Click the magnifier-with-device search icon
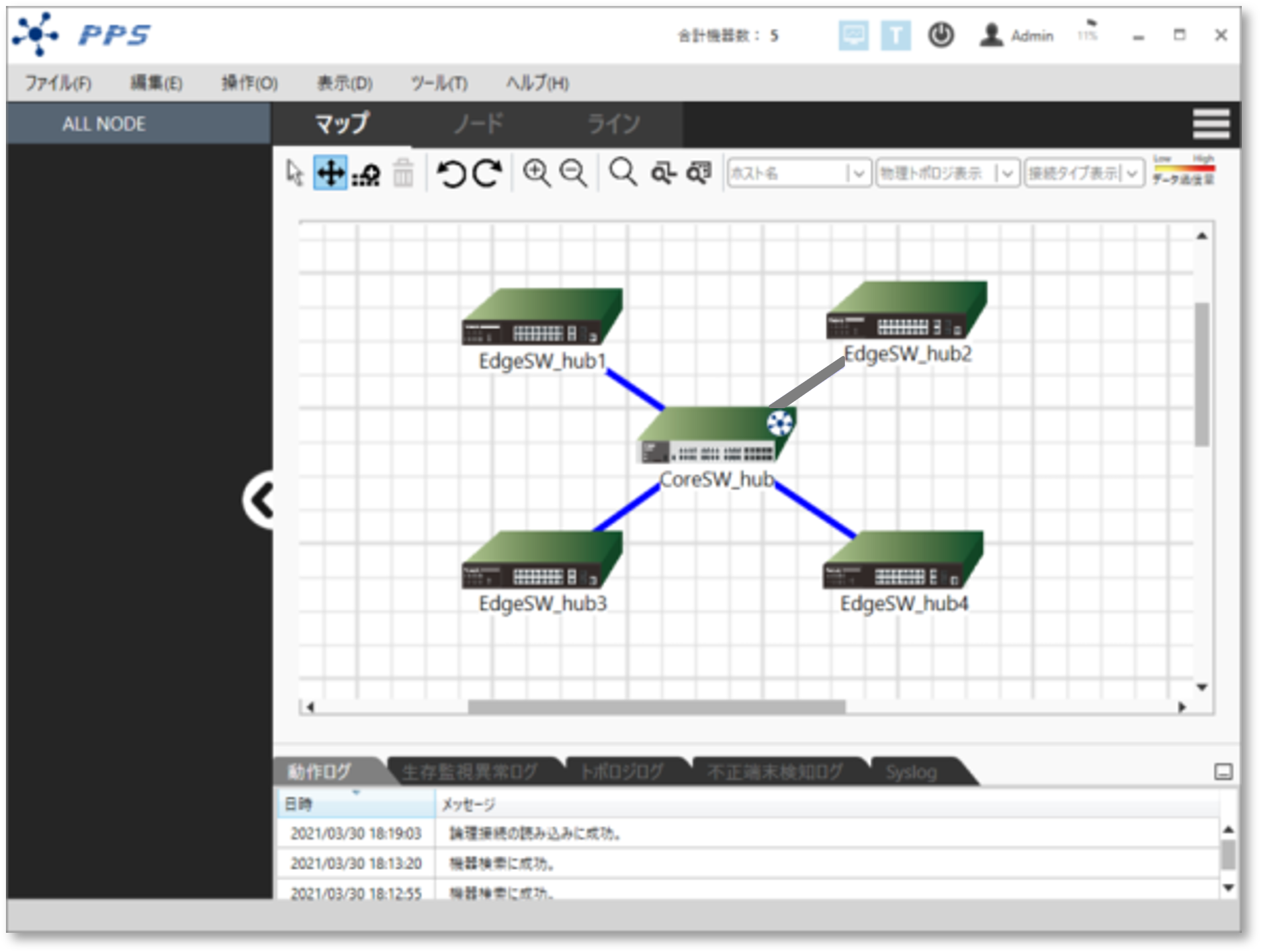Viewport: 1261px width, 952px height. click(699, 173)
